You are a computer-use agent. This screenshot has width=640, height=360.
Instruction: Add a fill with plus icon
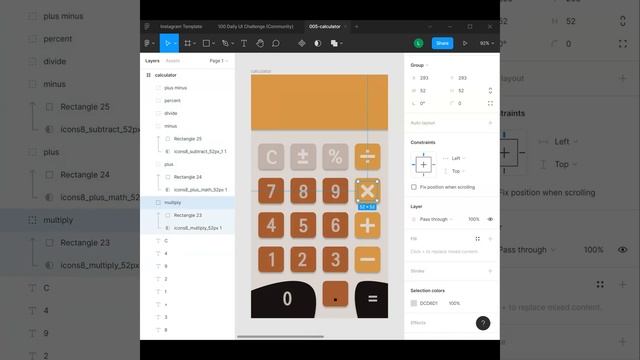[490, 239]
